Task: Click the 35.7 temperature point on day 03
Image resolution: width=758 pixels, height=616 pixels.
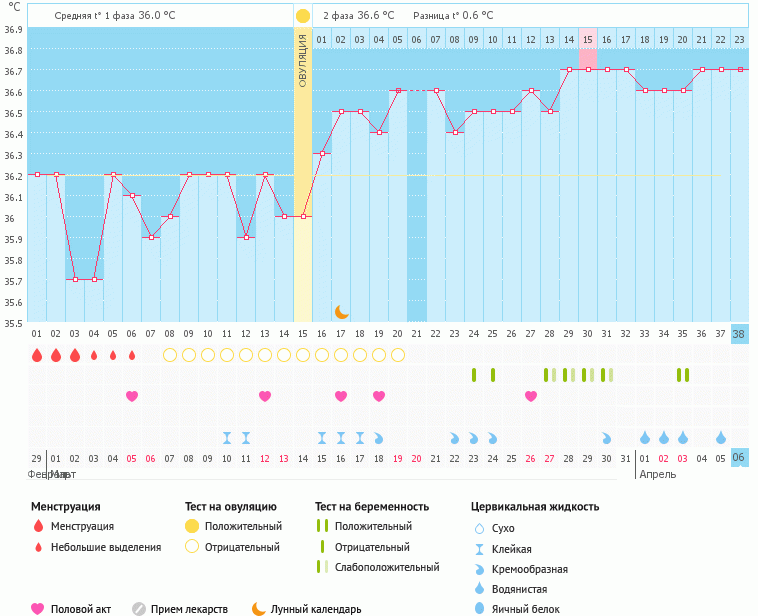Action: [75, 280]
